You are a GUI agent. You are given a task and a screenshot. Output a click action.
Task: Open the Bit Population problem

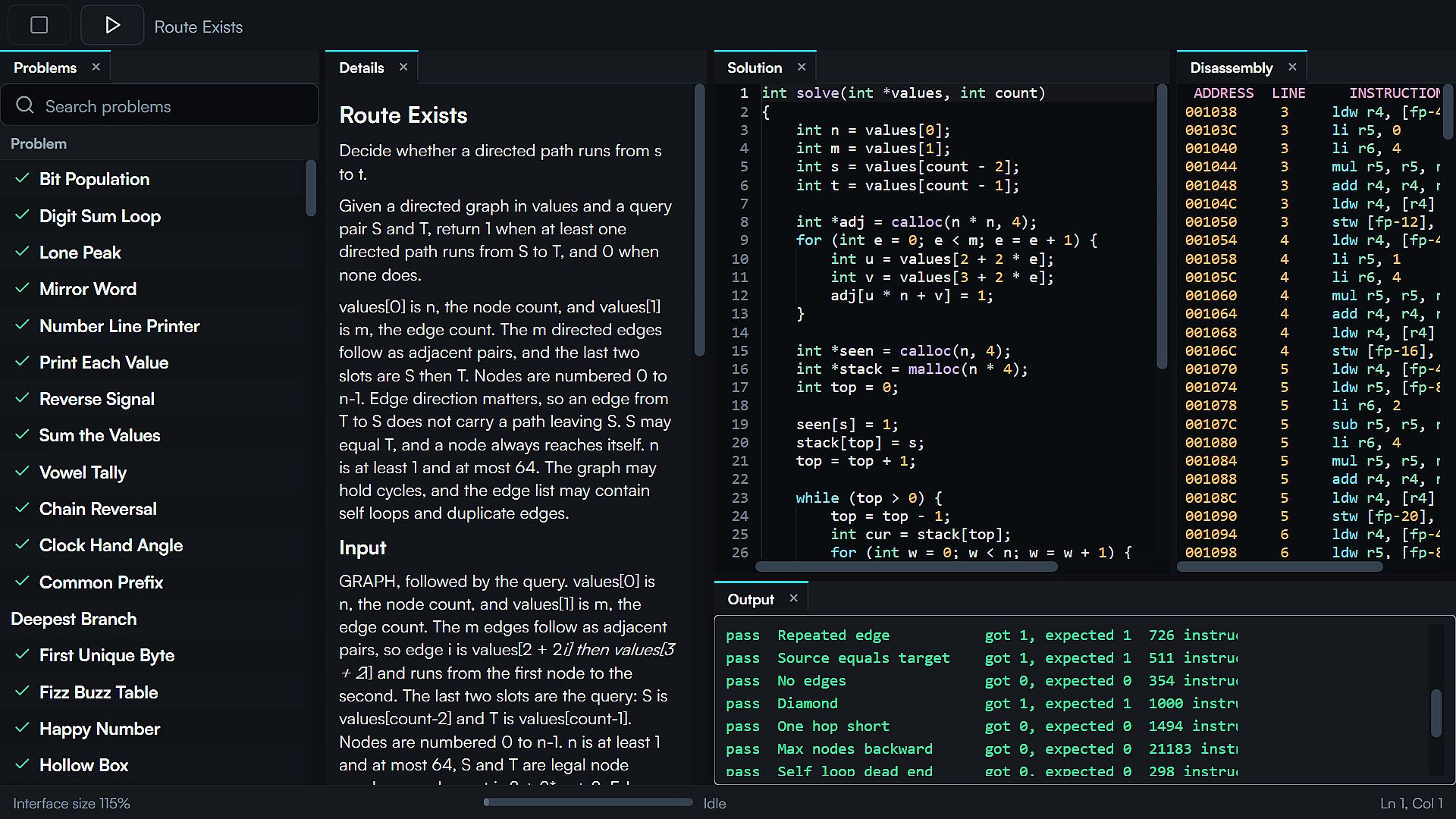click(x=152, y=179)
